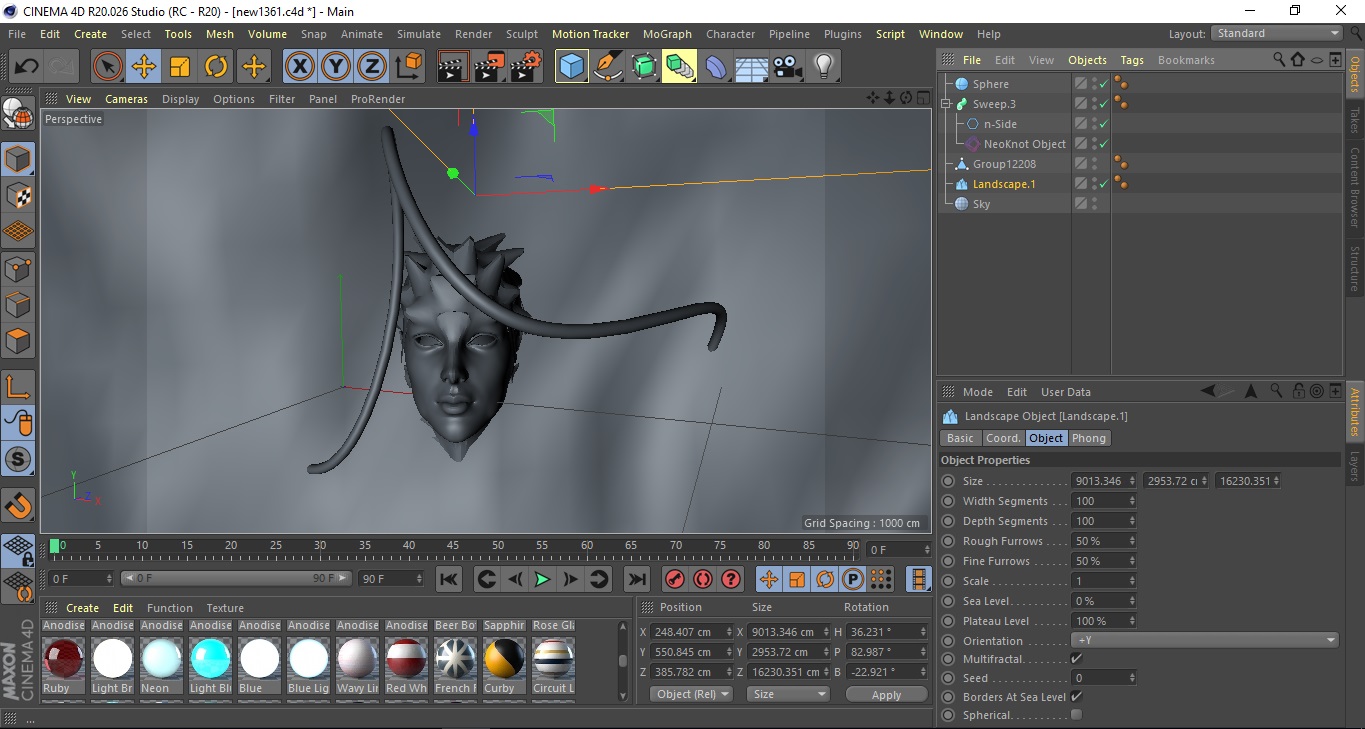Screen dimensions: 1365x729
Task: Activate the Rotate tool
Action: (x=216, y=67)
